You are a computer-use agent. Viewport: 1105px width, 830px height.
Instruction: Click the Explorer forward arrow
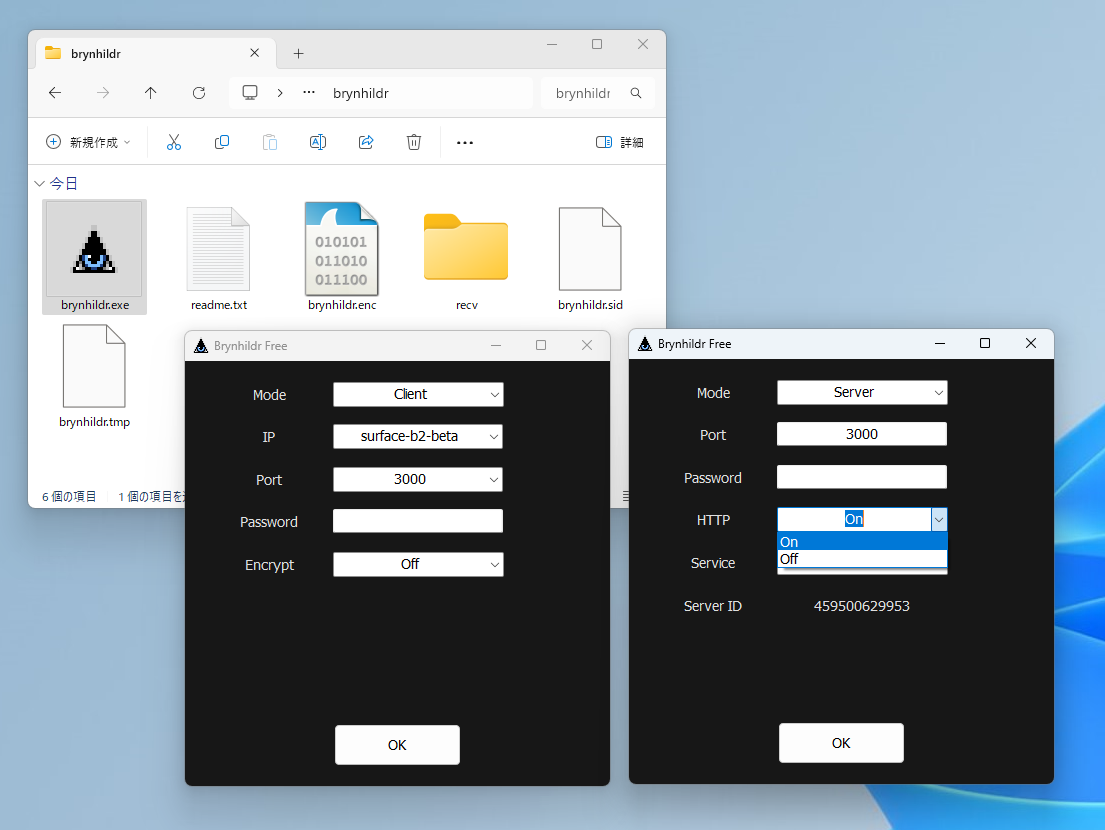tap(103, 93)
